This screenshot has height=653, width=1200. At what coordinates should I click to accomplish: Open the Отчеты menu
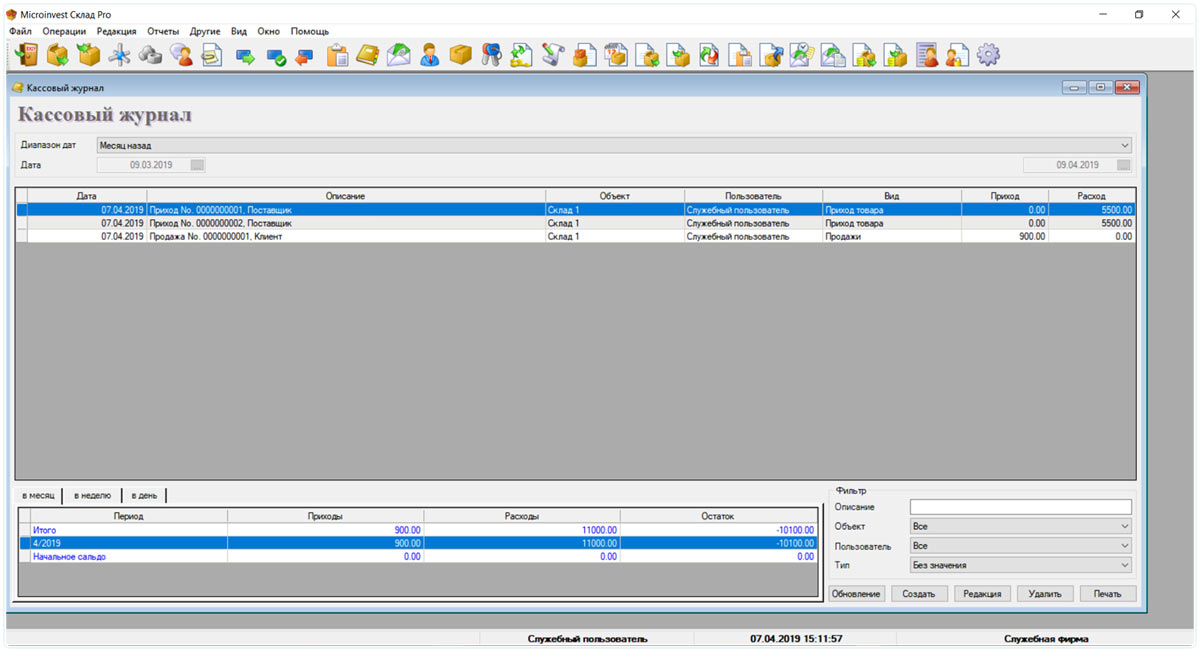click(x=163, y=31)
